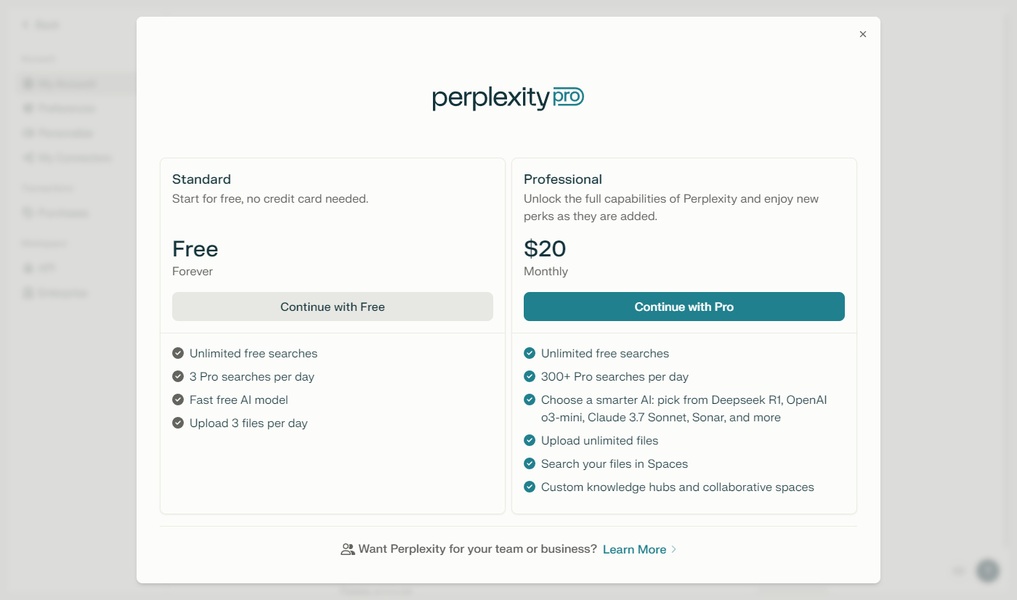Click the Standard plan's Unlimited free searches checkmark
1017x600 pixels.
(x=178, y=353)
